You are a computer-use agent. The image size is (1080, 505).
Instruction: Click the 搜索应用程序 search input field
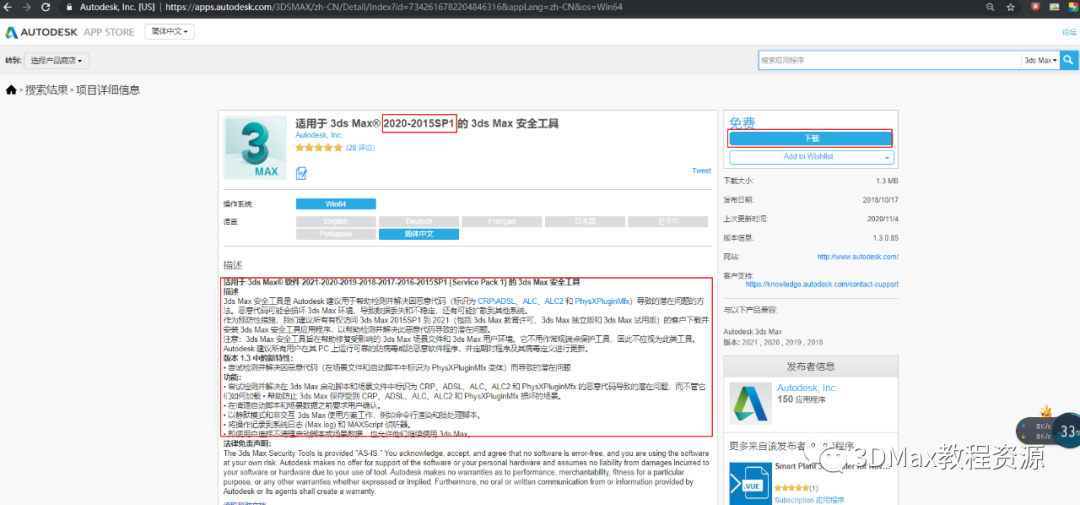tap(889, 61)
